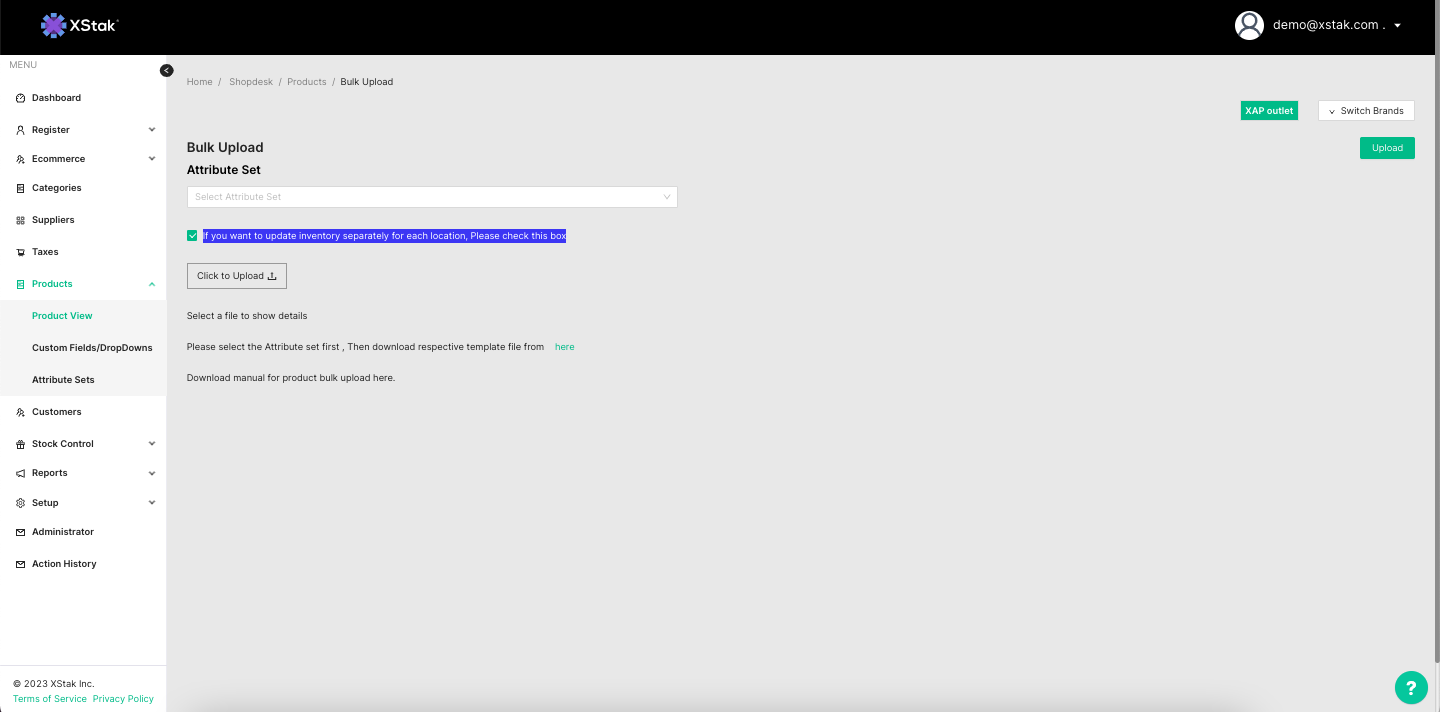This screenshot has width=1440, height=712.
Task: Click the 'here' template download link
Action: (564, 347)
